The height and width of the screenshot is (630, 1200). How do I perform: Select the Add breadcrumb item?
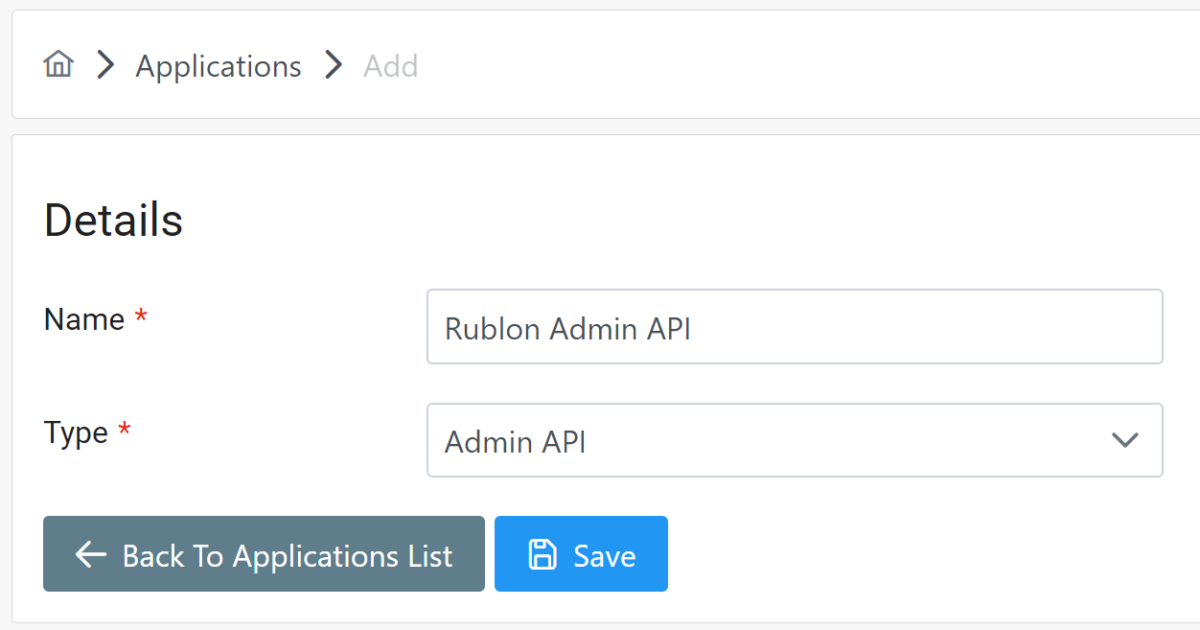[390, 66]
